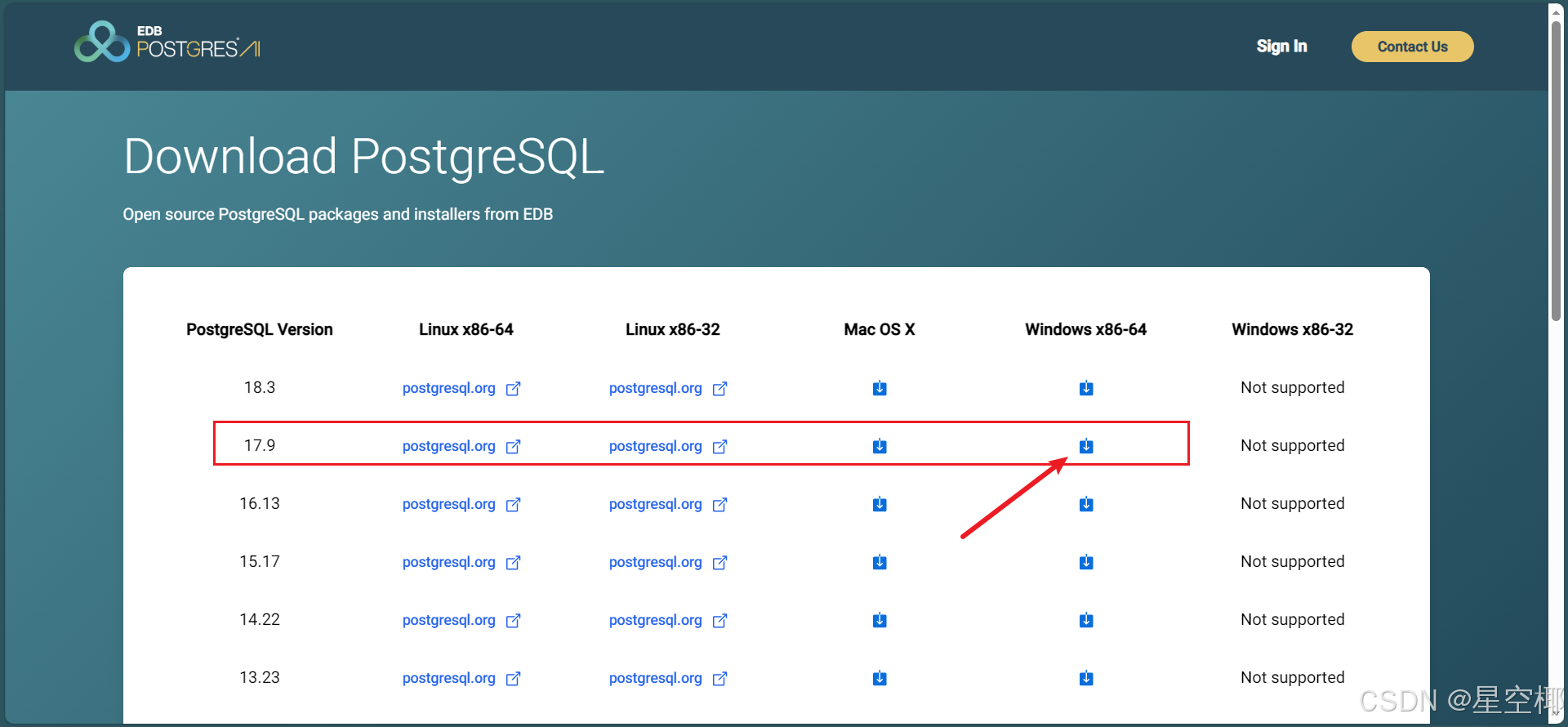Screen dimensions: 1568x727
Task: Download Mac OS X installer for 18.3
Action: pyautogui.click(x=880, y=388)
